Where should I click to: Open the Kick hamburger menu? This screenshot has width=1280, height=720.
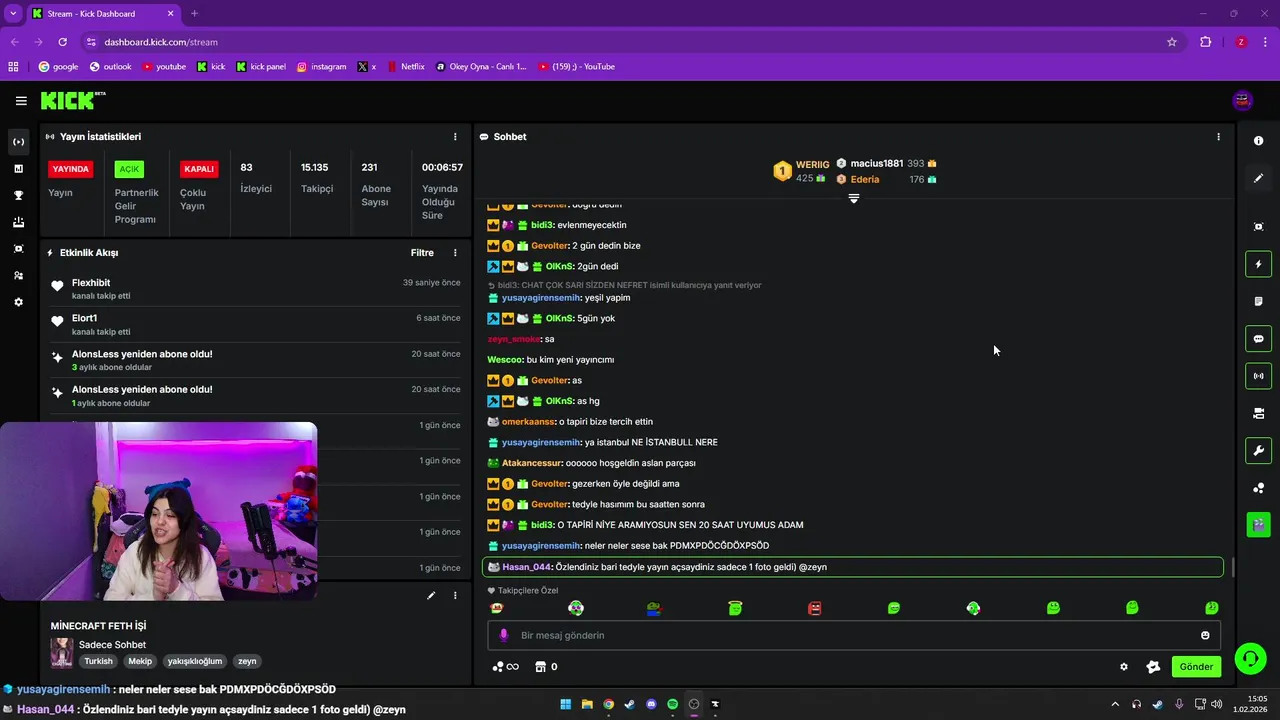[x=21, y=100]
